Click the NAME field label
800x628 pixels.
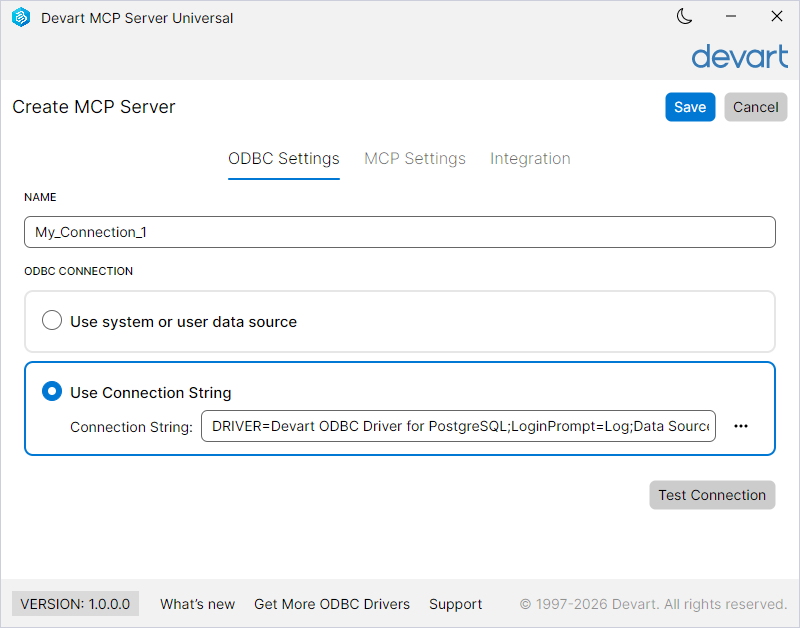(x=40, y=197)
